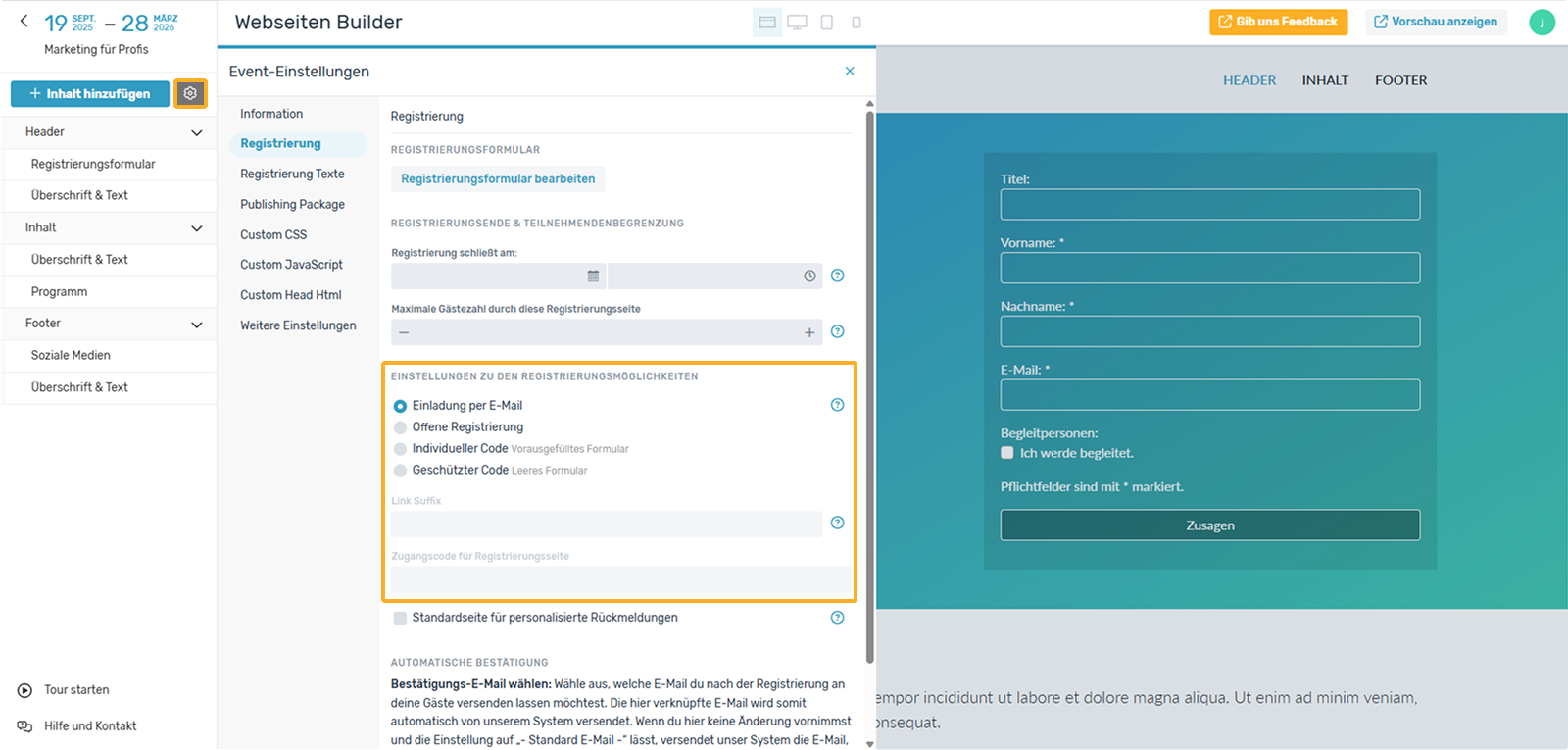Open Information settings tab
The height and width of the screenshot is (750, 1568).
click(x=271, y=114)
